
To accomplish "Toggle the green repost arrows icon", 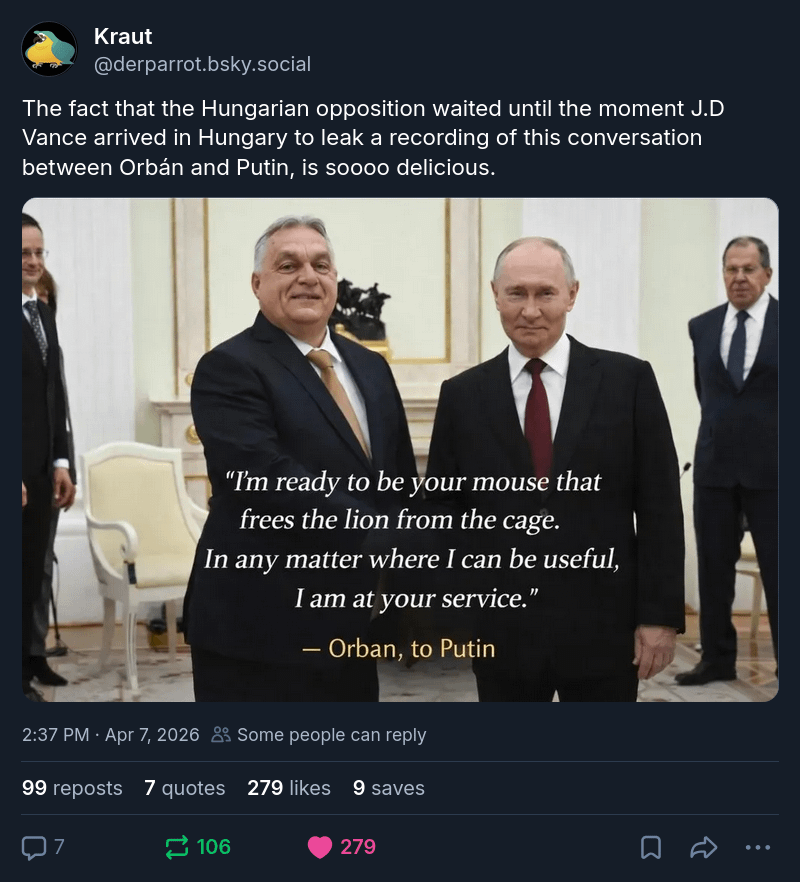I will pos(176,847).
